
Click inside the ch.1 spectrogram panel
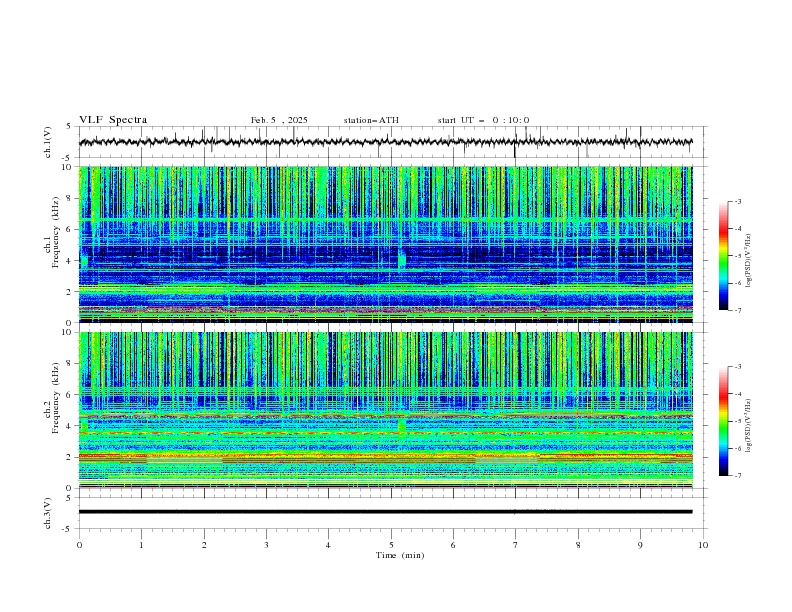pos(385,244)
